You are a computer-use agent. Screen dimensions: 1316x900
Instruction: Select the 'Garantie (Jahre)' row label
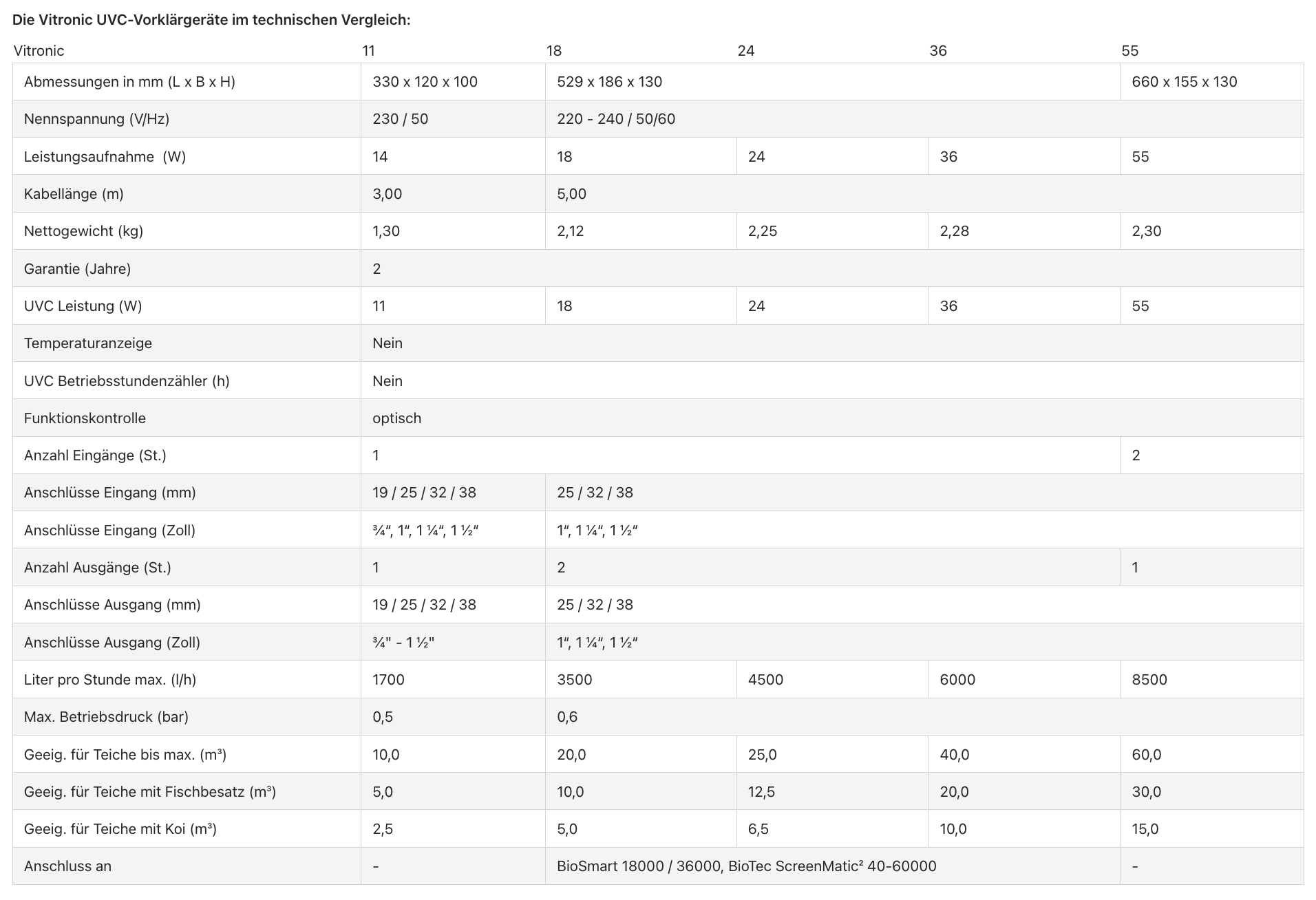77,269
